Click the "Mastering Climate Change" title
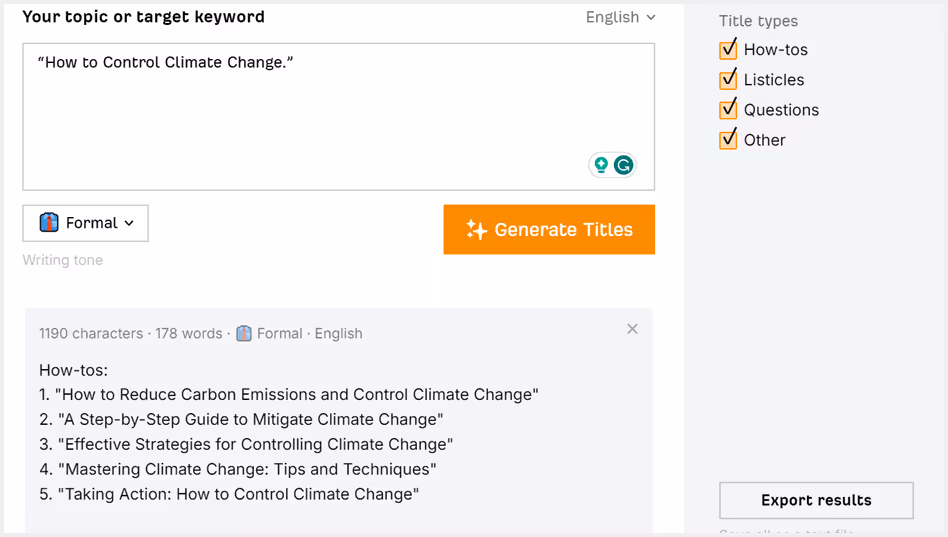 [x=238, y=469]
